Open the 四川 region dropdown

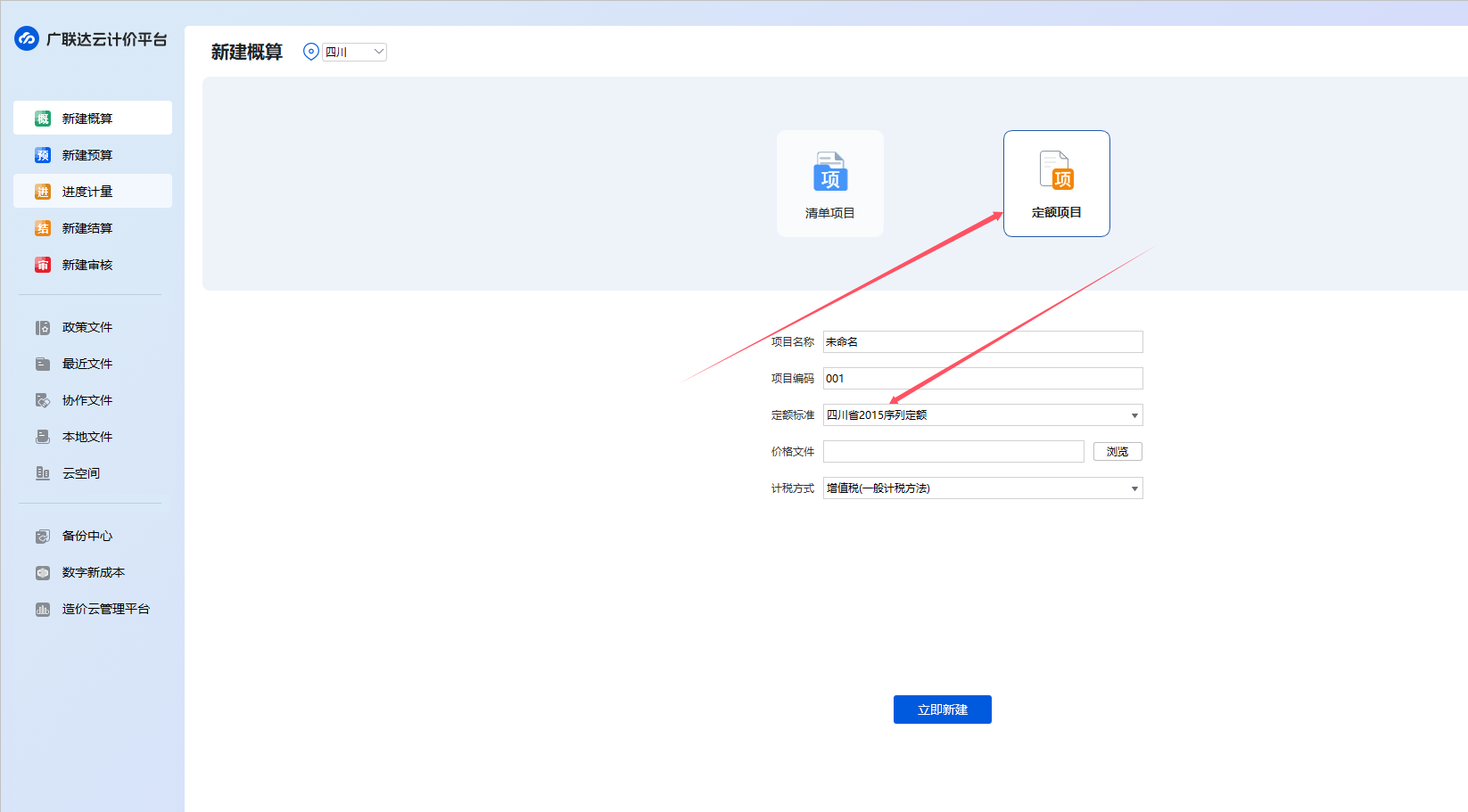(354, 52)
